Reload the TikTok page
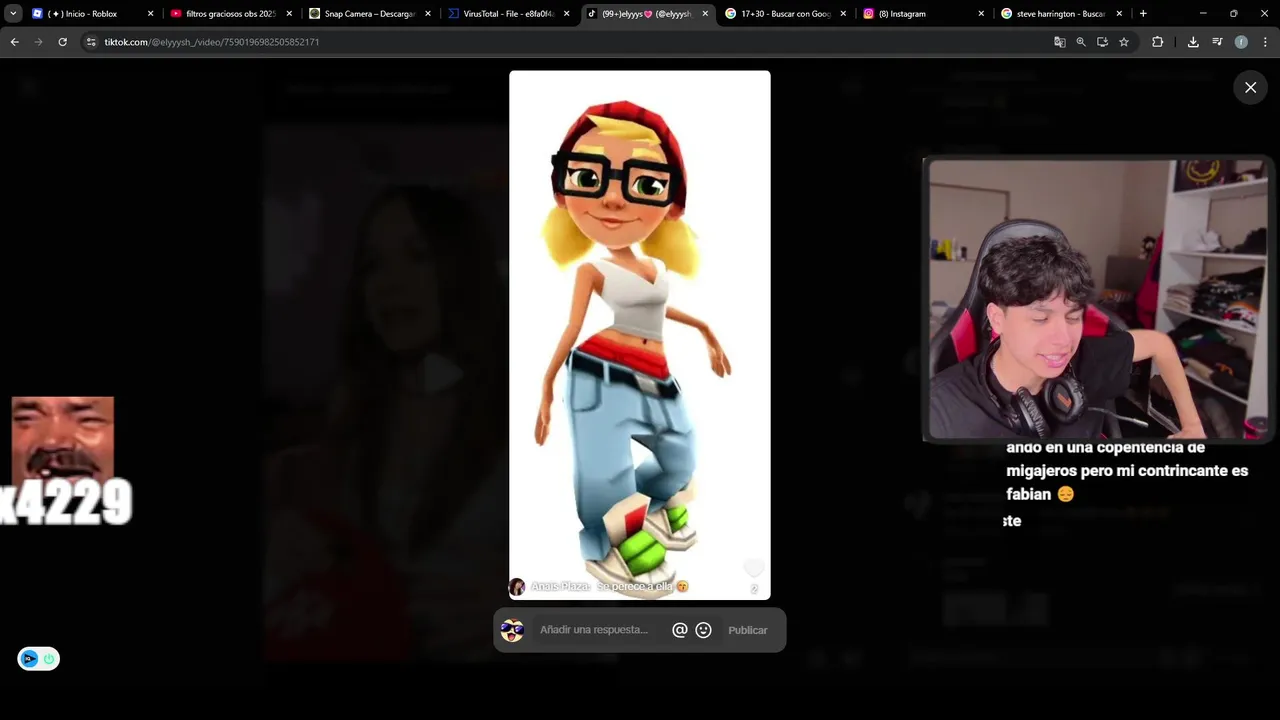 click(62, 42)
